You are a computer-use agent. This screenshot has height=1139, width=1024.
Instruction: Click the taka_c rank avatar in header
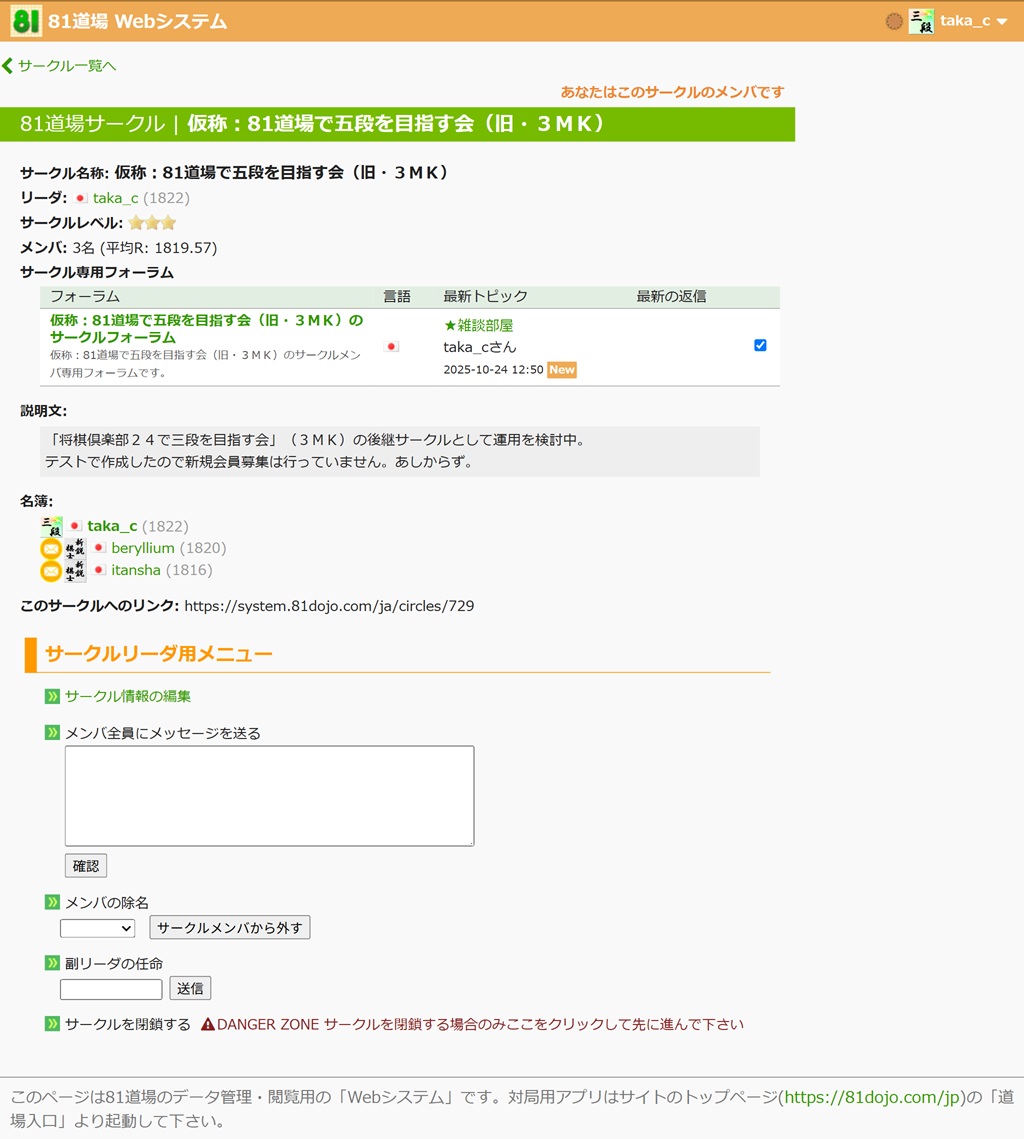921,21
